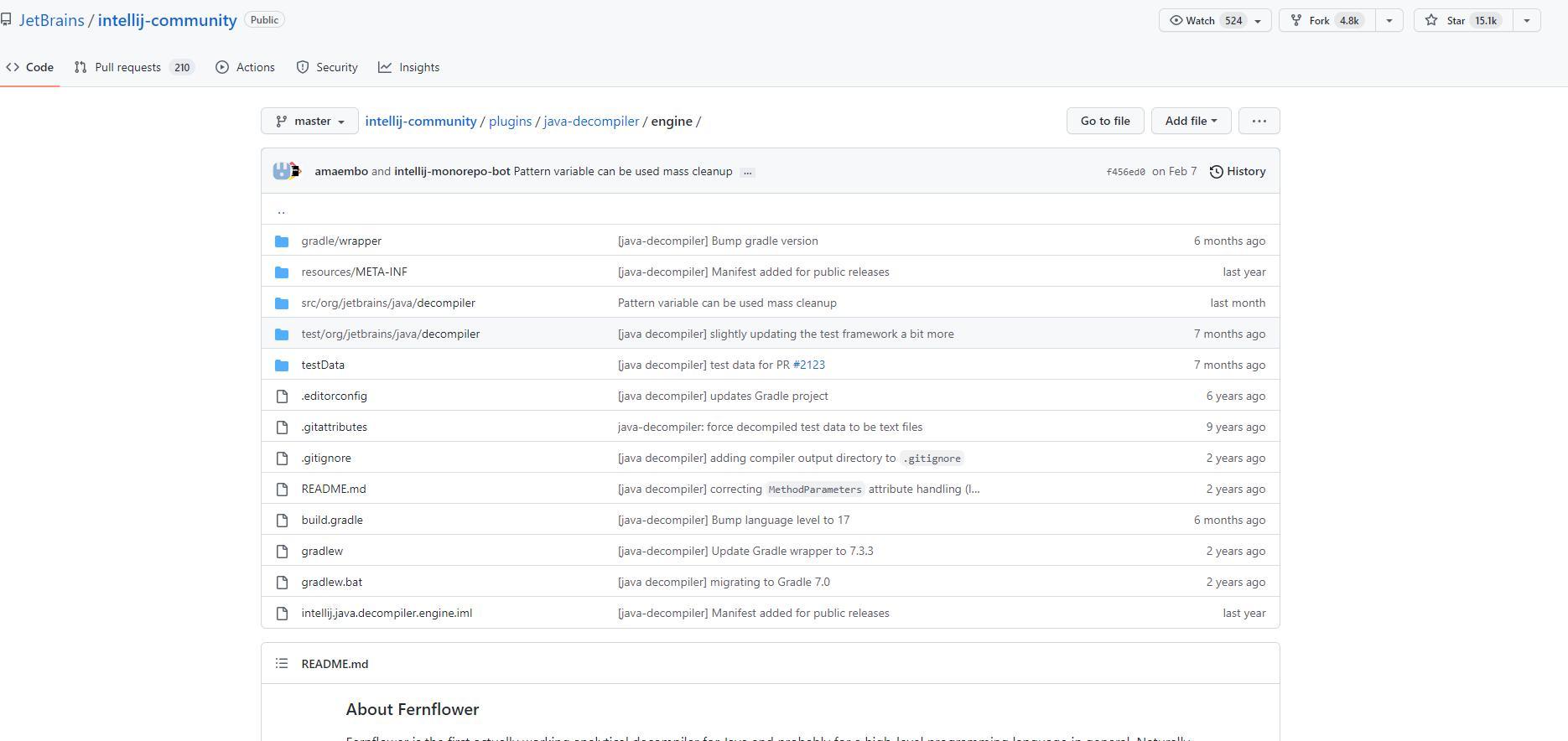Click the src/org/jetbrains folder icon
The image size is (1568, 741).
point(282,303)
